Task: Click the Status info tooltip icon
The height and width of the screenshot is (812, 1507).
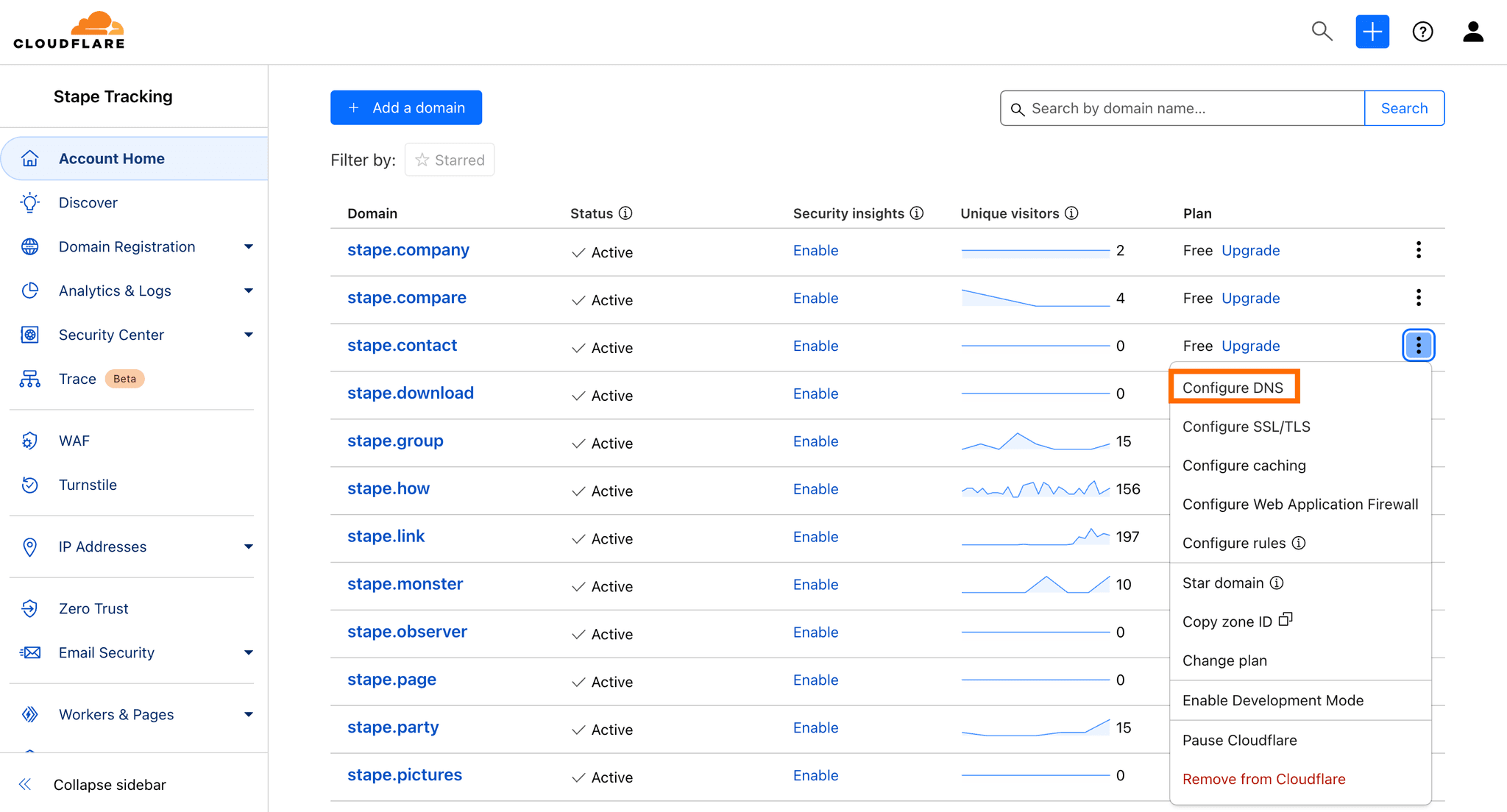Action: pyautogui.click(x=626, y=213)
